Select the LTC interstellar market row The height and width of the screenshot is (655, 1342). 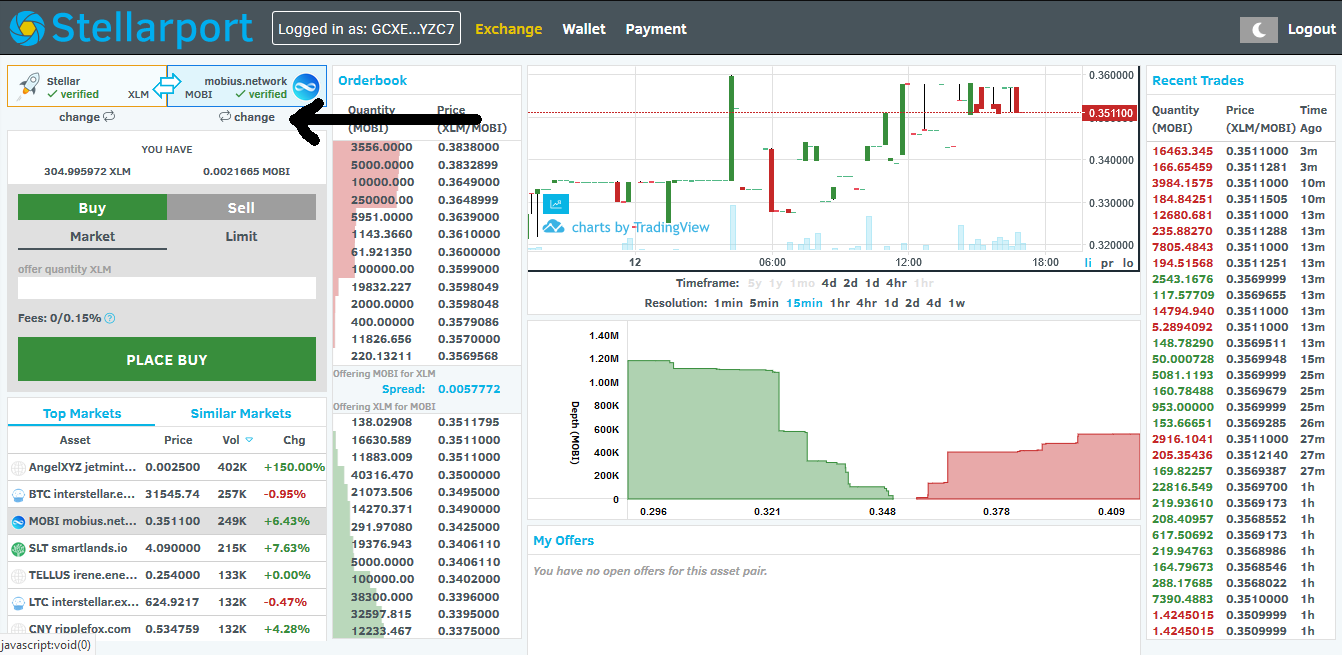(167, 602)
